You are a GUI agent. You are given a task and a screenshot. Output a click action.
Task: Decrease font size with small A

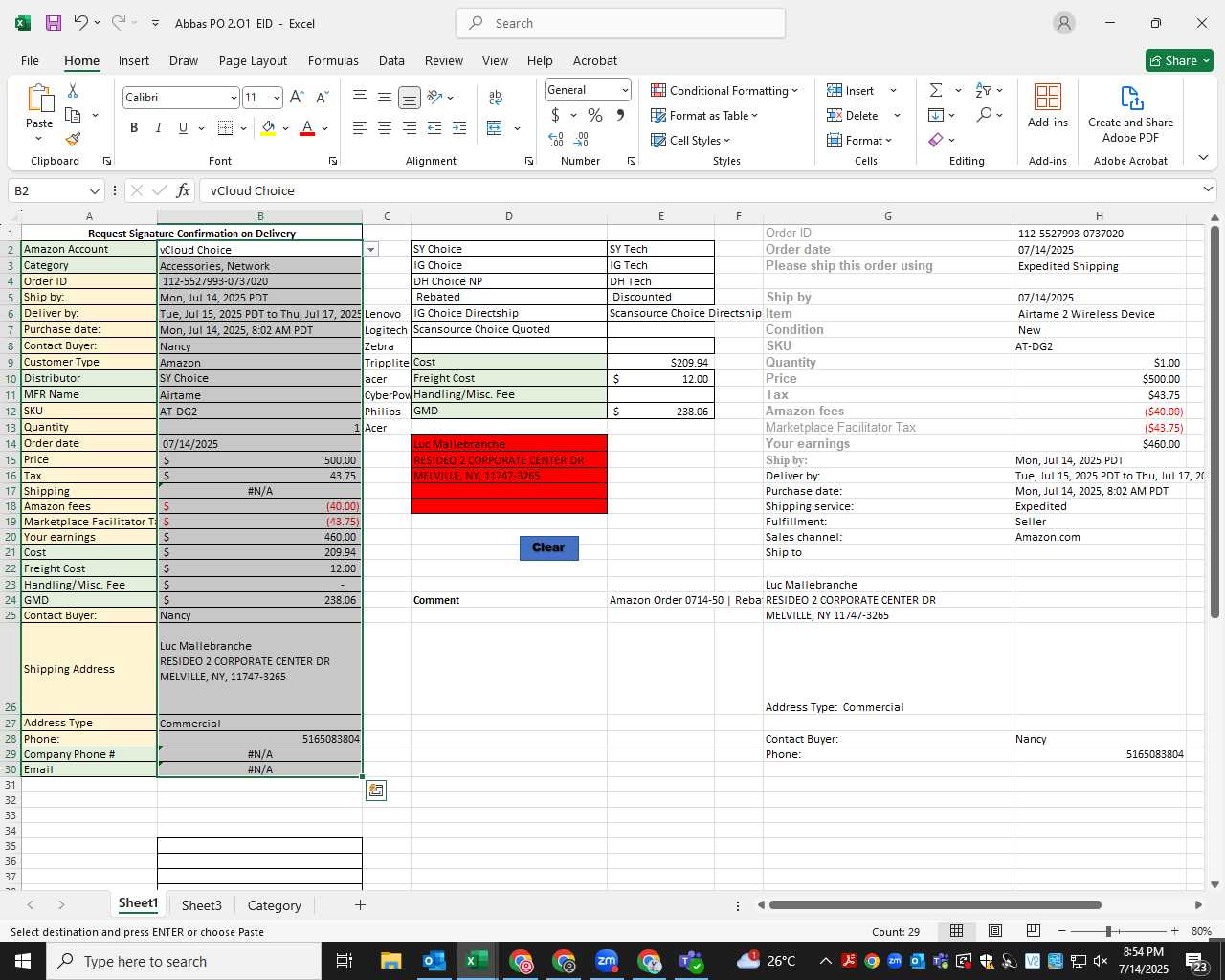[x=322, y=97]
